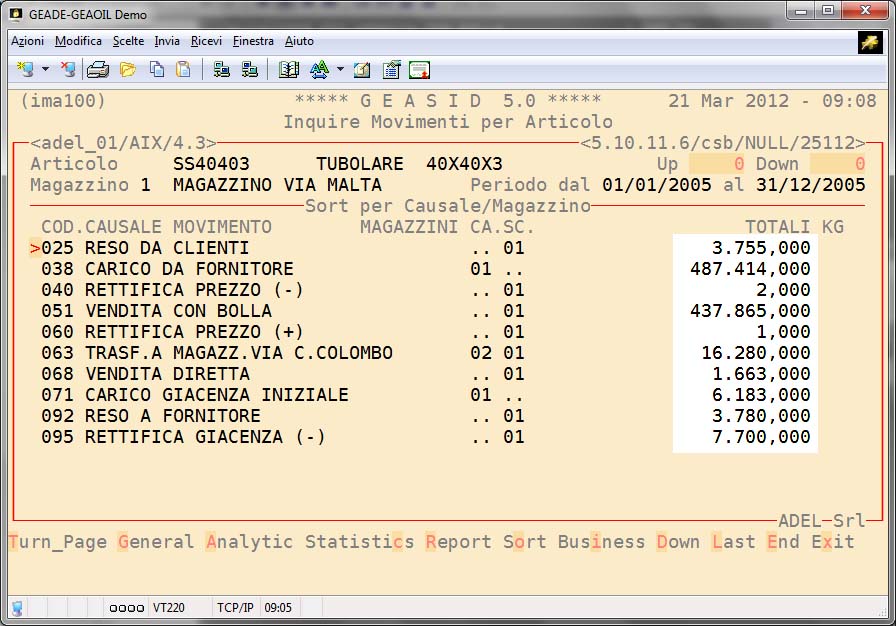896x626 pixels.
Task: Open the Scelte menu
Action: point(128,41)
